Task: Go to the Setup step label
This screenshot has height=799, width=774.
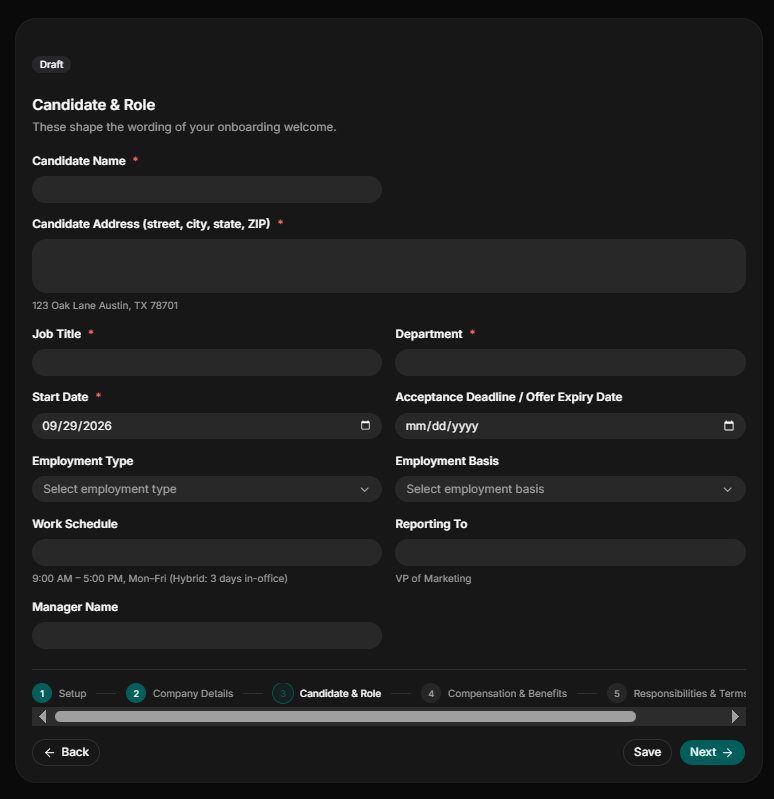Action: click(x=72, y=694)
